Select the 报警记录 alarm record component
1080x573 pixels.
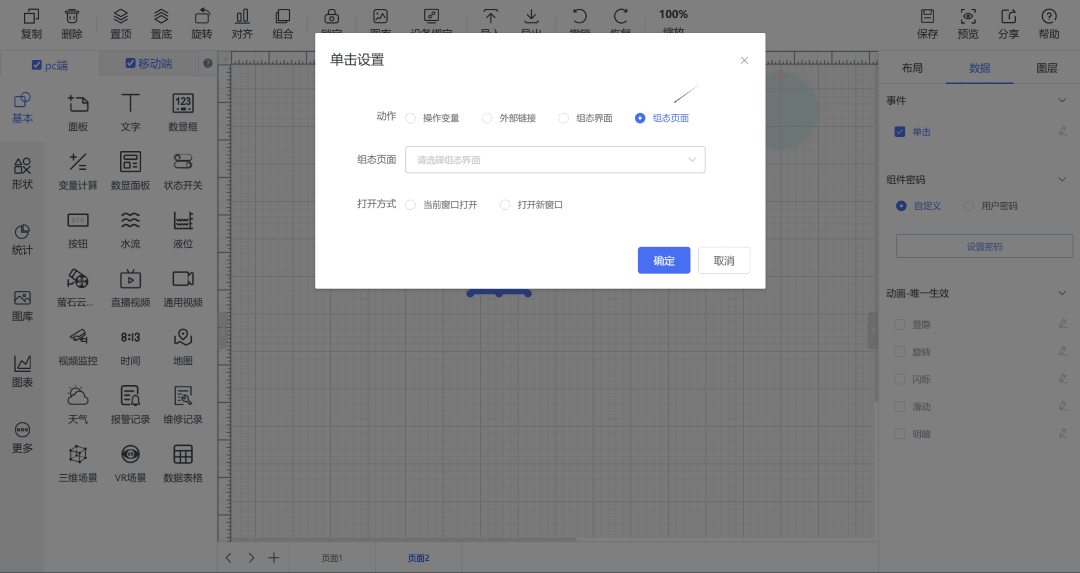pyautogui.click(x=130, y=405)
